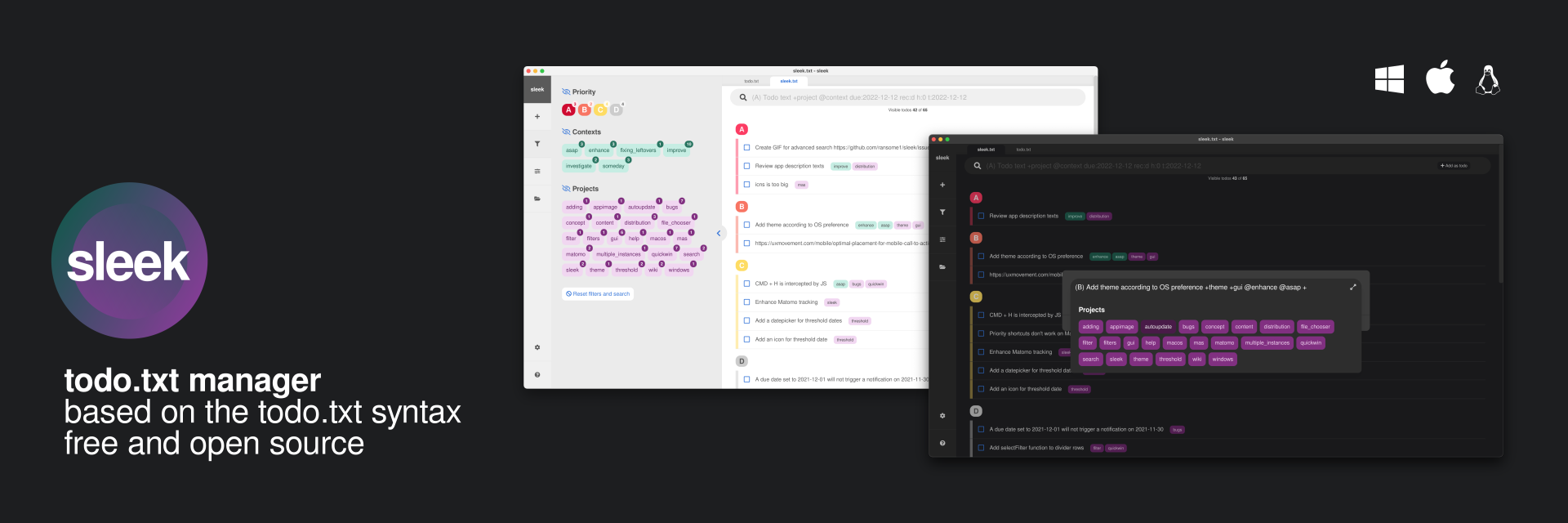1568x523 pixels.
Task: Filter by 'someday' context tag
Action: [613, 166]
